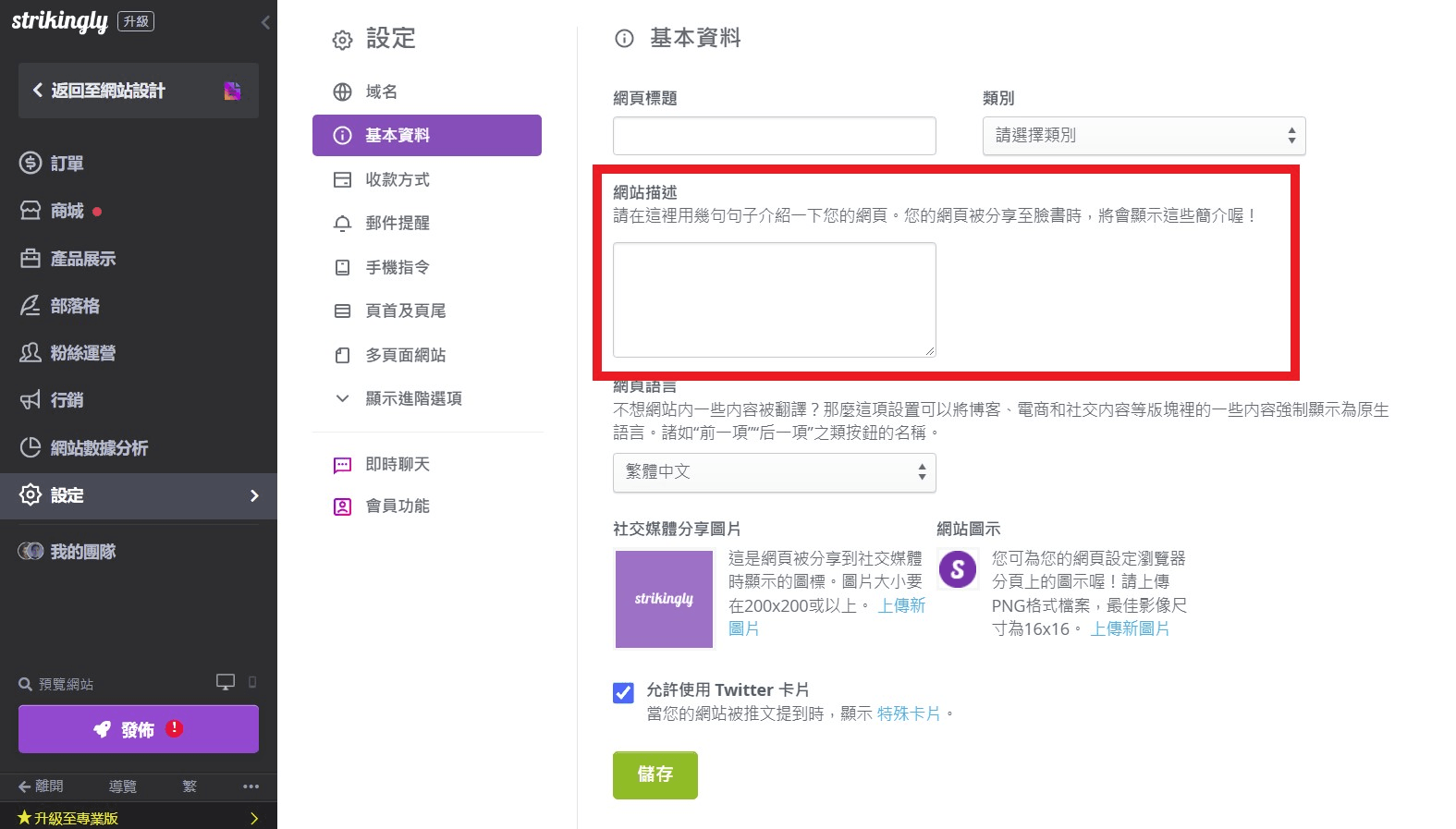Open the 商城 store section
Viewport: 1456px width, 829px height.
click(67, 211)
